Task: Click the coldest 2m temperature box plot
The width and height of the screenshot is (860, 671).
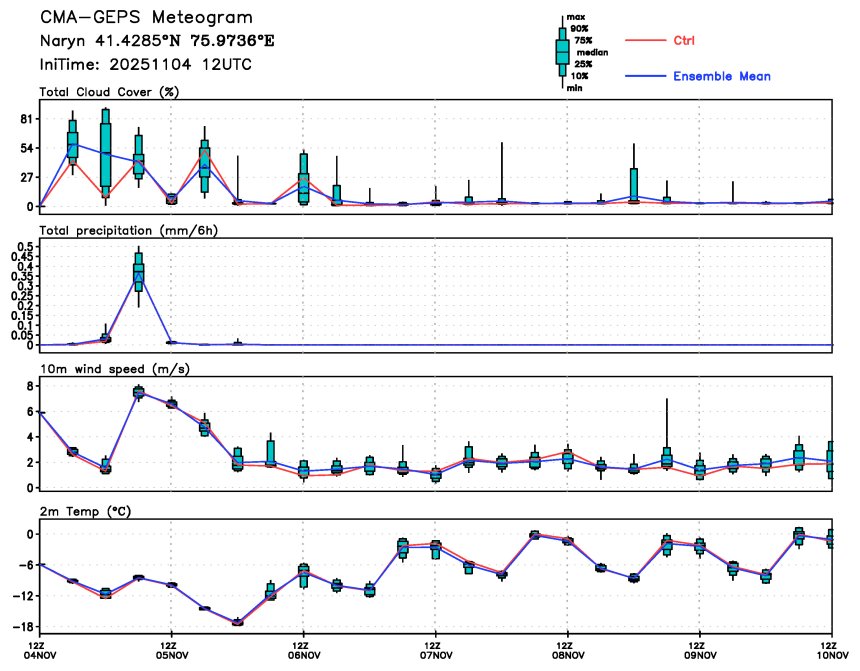Action: (x=237, y=622)
